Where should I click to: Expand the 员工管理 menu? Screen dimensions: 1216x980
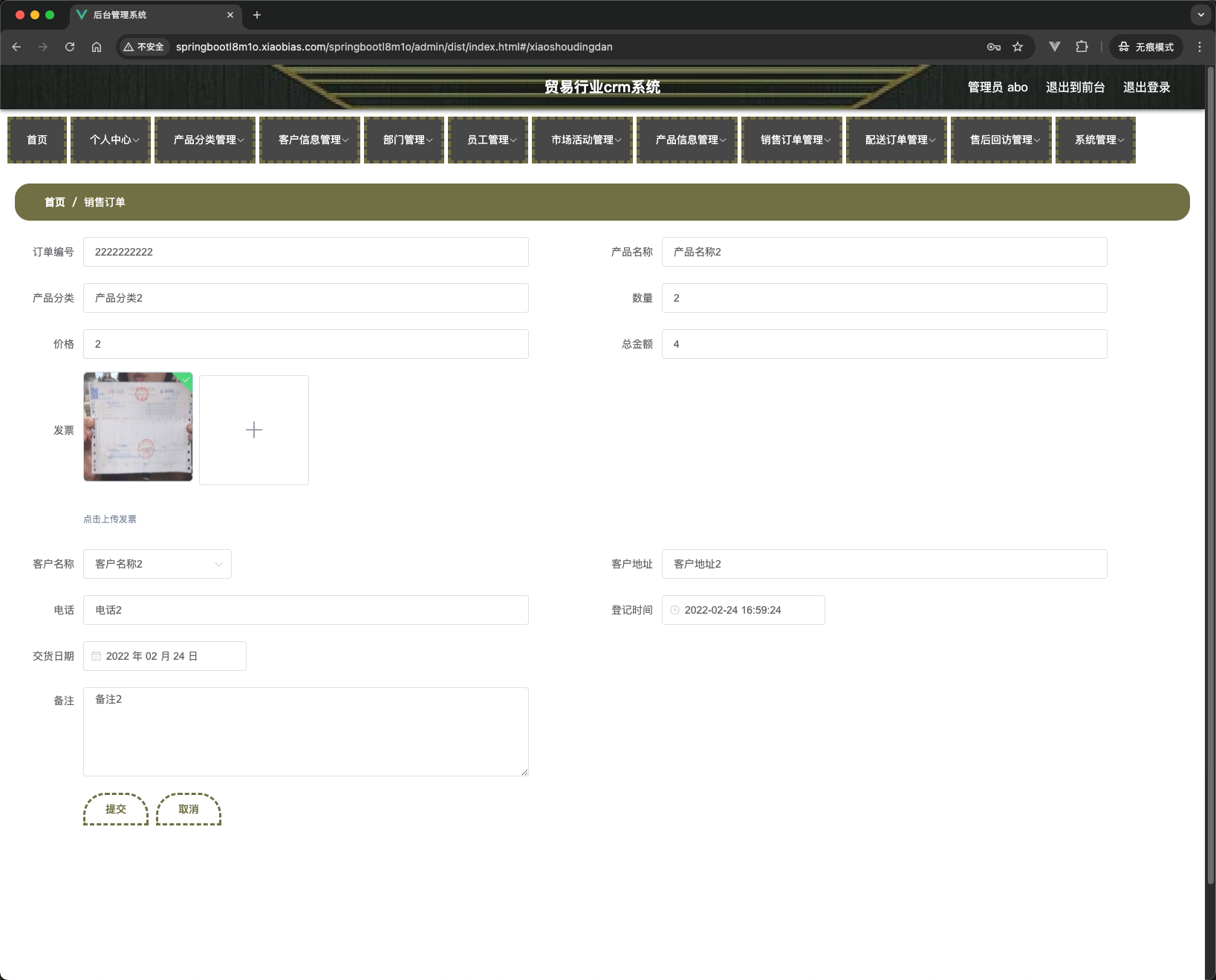(x=488, y=140)
